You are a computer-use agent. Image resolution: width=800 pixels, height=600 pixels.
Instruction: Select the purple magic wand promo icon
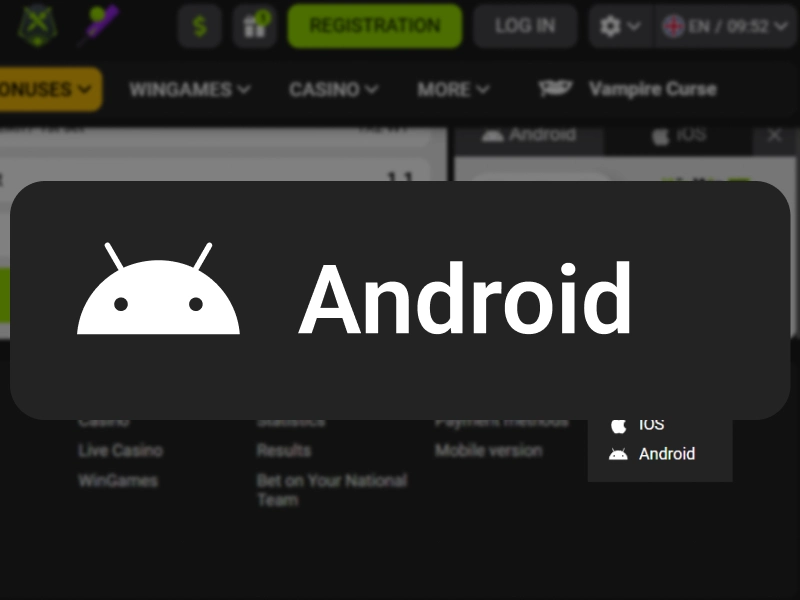click(x=98, y=26)
